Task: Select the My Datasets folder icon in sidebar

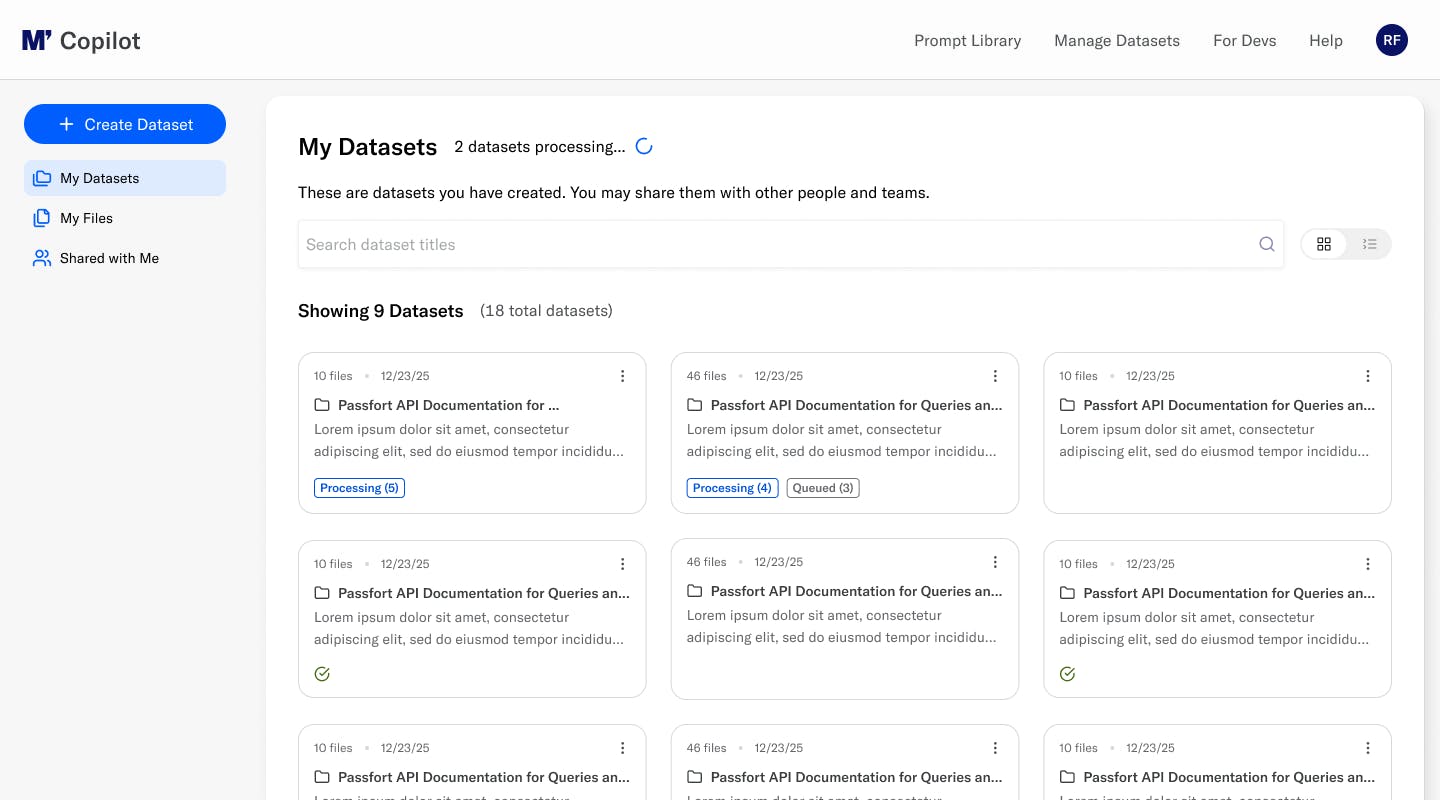Action: tap(42, 178)
